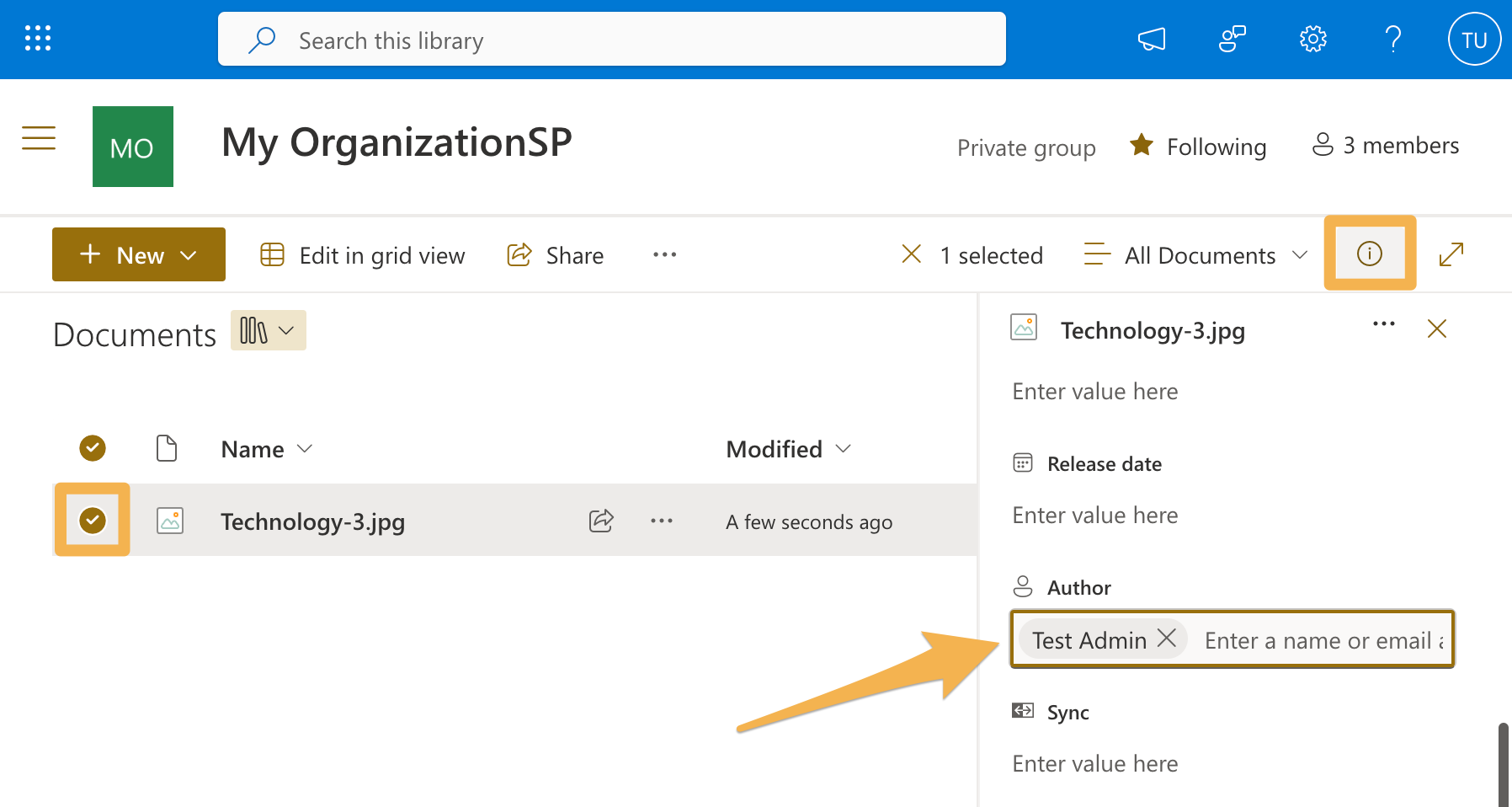This screenshot has height=807, width=1512.
Task: Remove Test Admin from Author field
Action: (1167, 639)
